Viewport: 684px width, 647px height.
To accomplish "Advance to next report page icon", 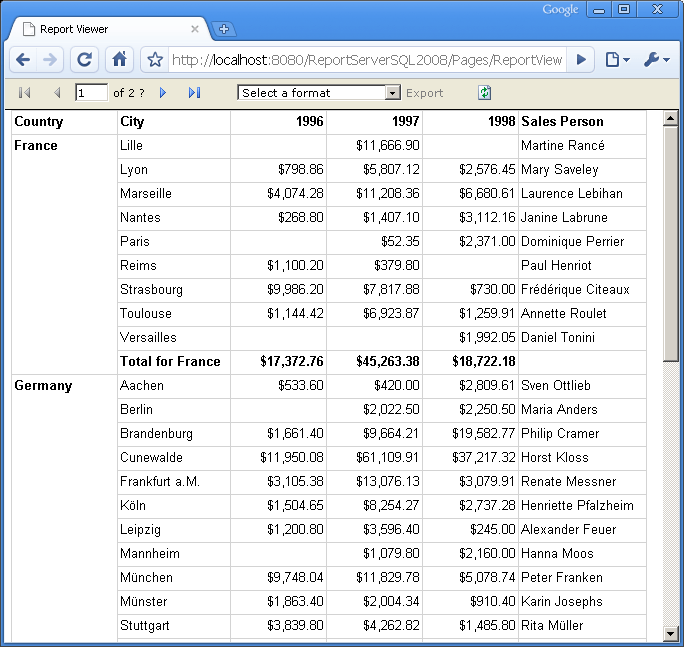I will pyautogui.click(x=163, y=92).
